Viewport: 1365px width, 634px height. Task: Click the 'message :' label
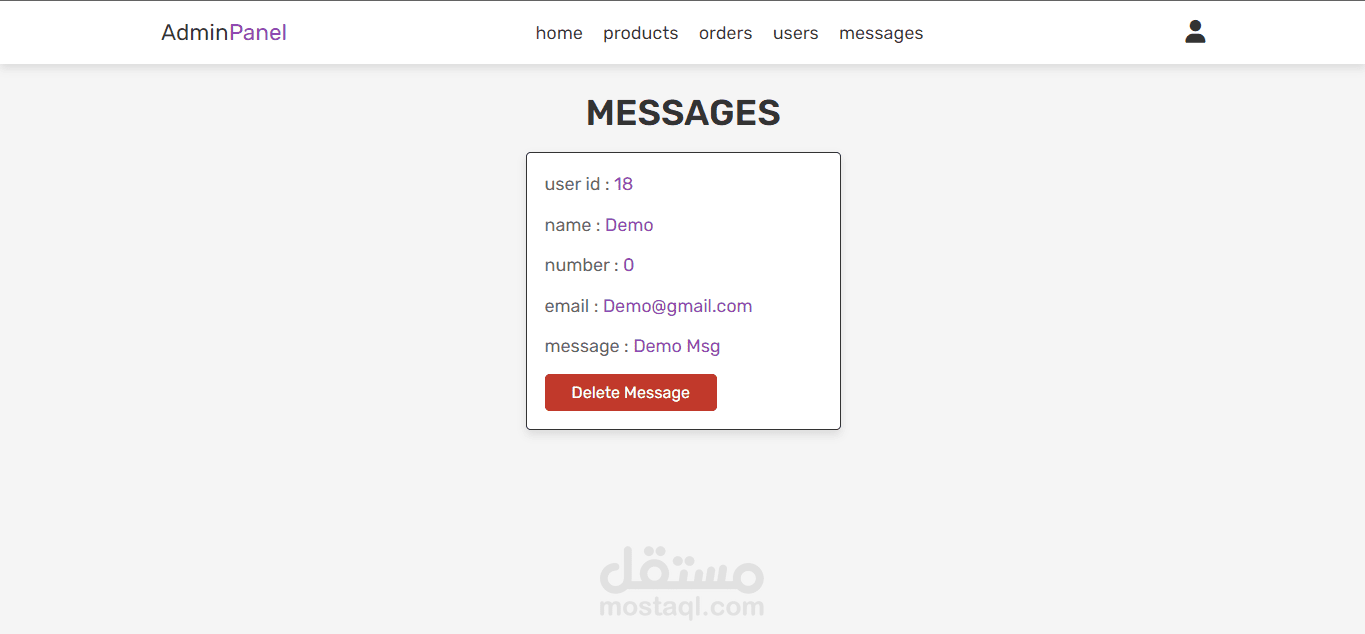click(x=587, y=346)
